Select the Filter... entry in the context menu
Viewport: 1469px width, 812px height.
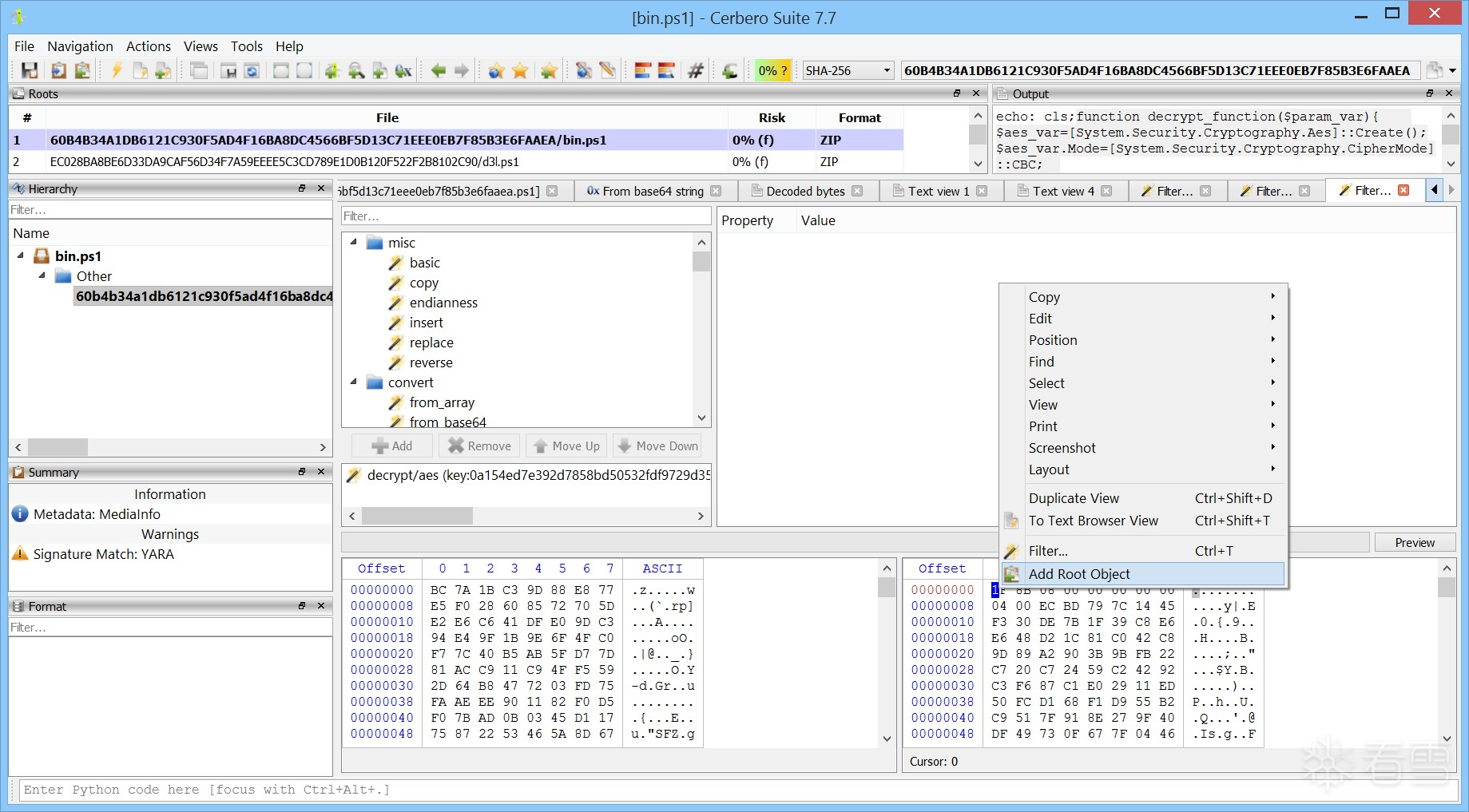click(x=1143, y=551)
